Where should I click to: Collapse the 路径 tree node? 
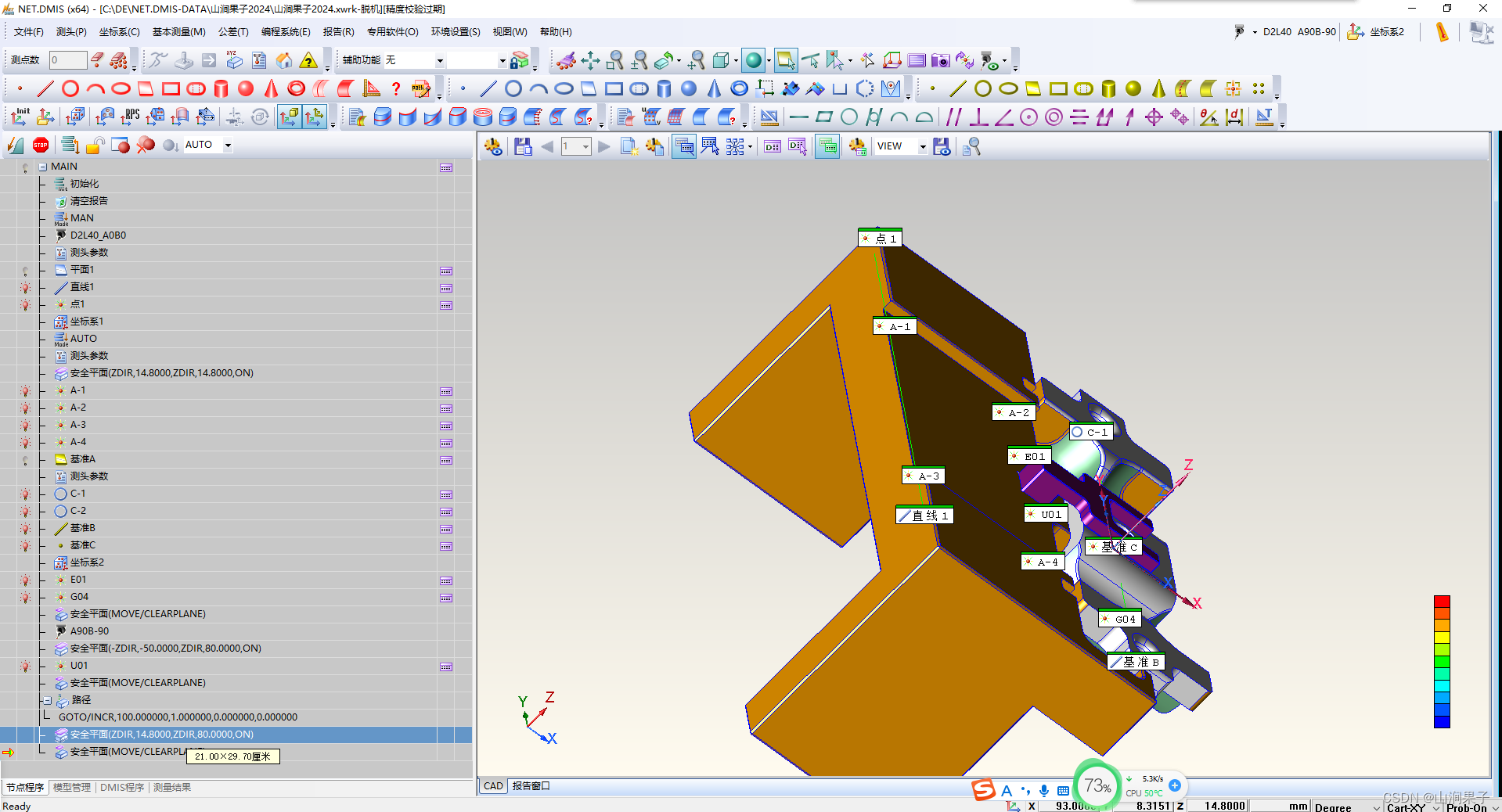[x=48, y=700]
